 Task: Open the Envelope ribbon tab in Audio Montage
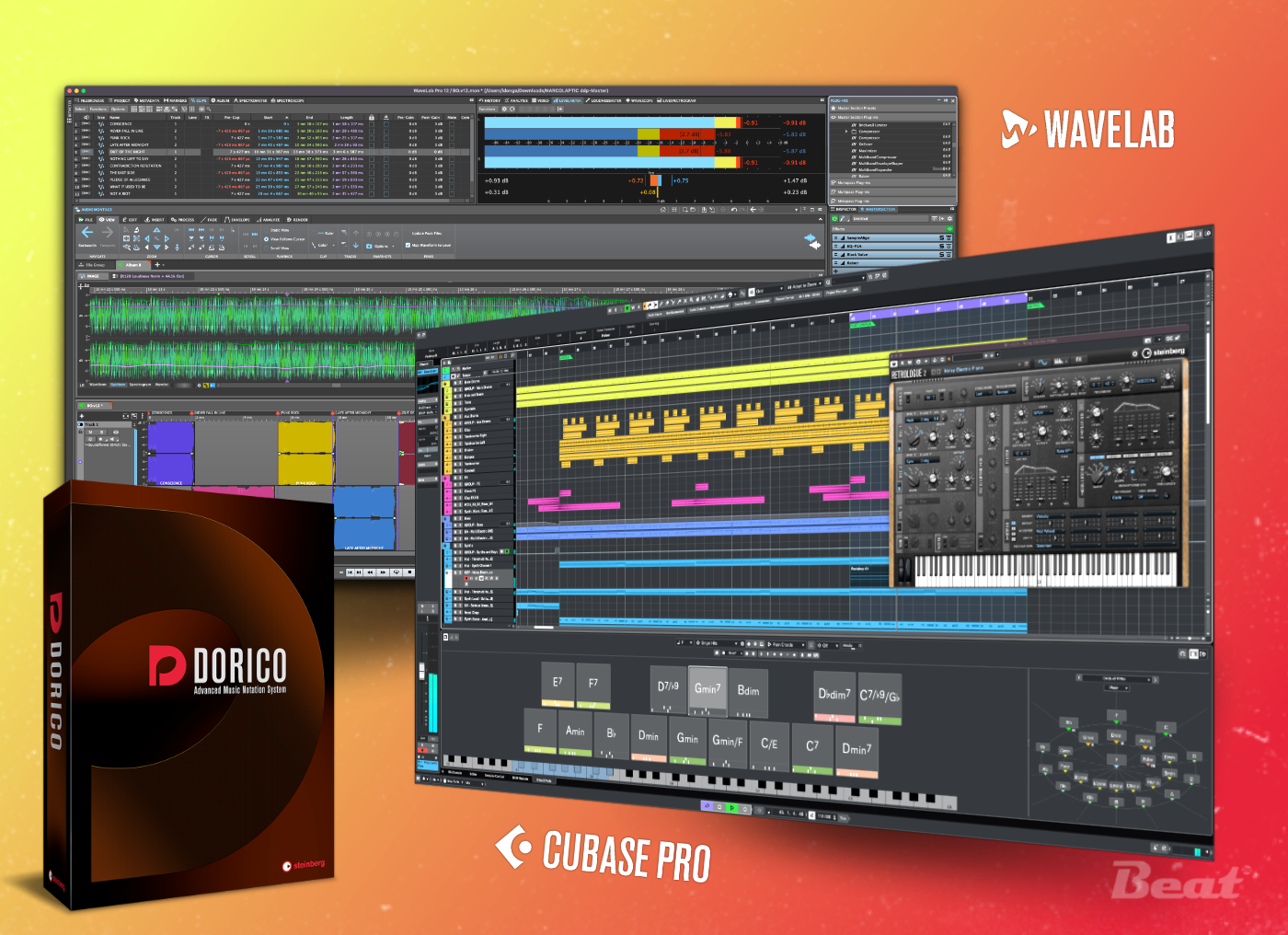point(238,220)
